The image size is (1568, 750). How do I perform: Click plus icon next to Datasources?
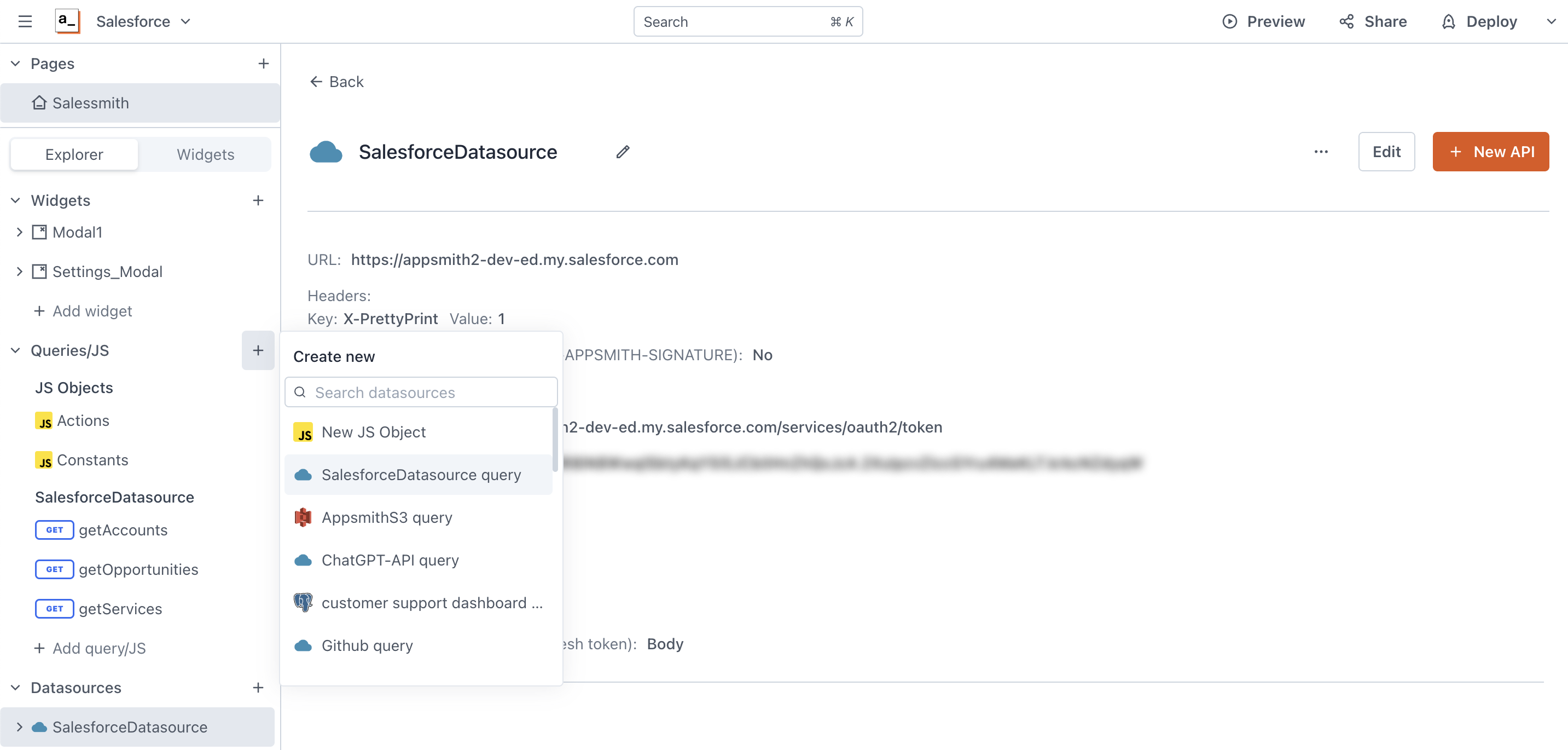point(258,687)
